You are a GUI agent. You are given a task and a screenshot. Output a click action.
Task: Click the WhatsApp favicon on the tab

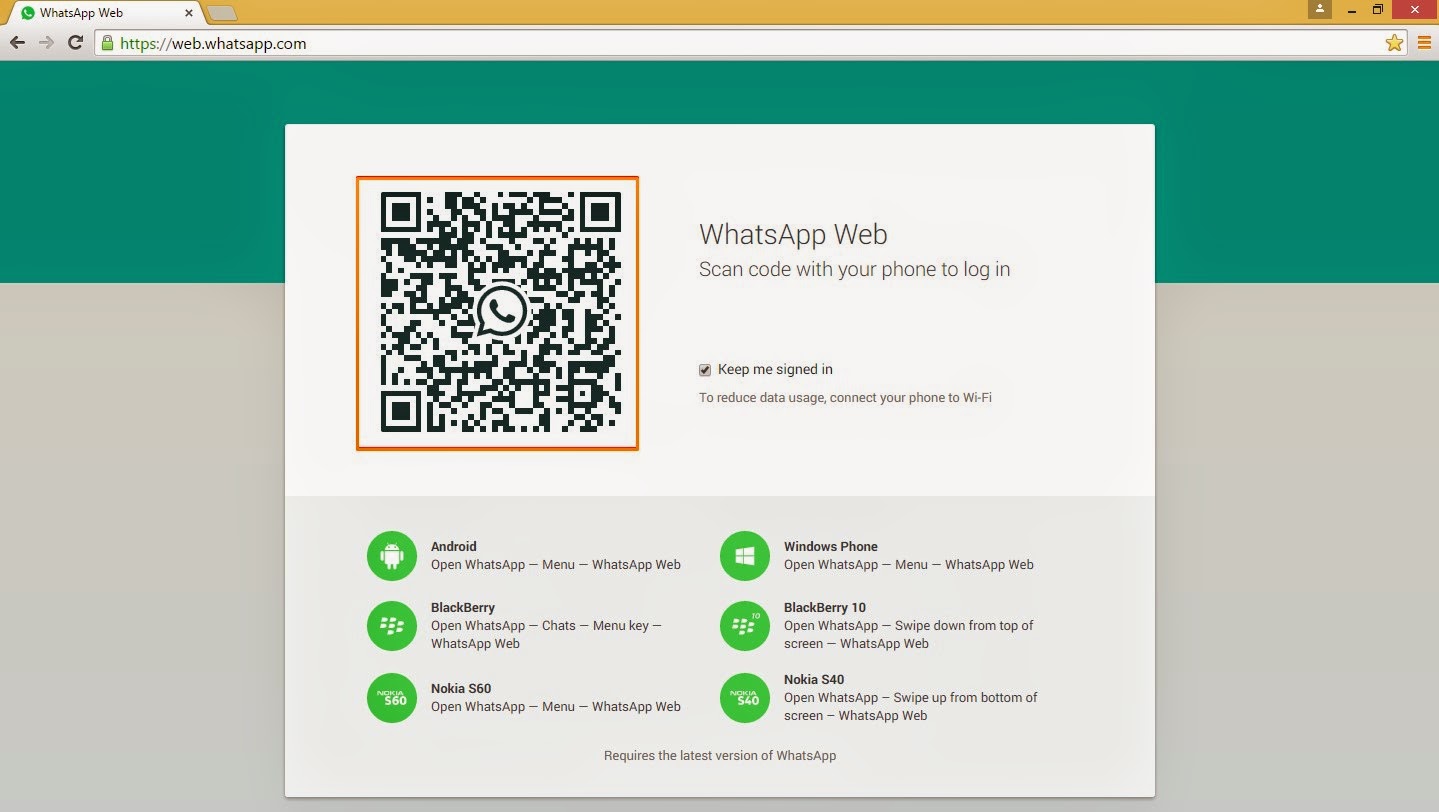[27, 13]
